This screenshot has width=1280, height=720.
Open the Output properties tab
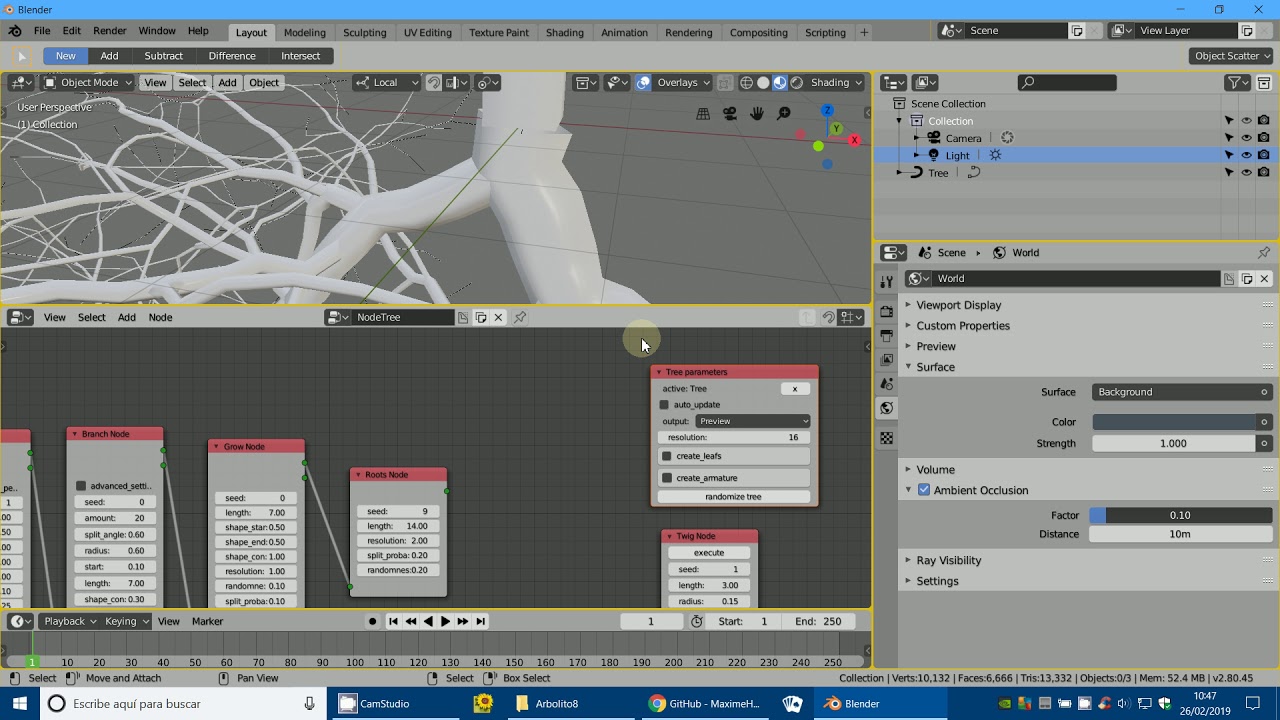tap(886, 335)
